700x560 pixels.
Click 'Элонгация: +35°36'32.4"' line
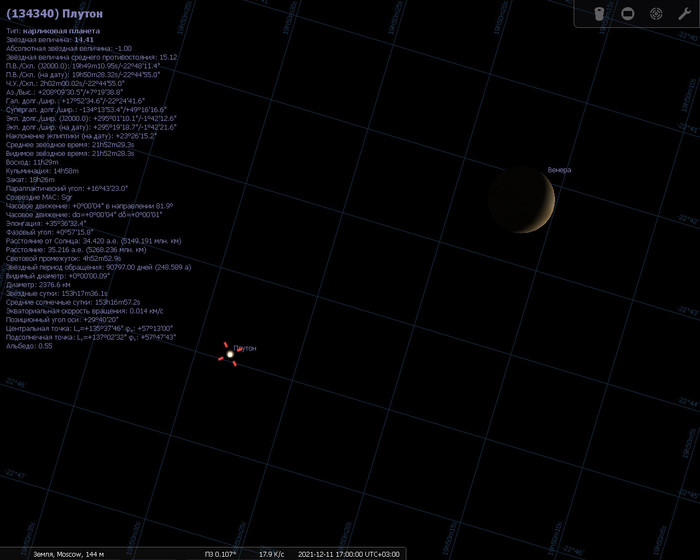click(46, 223)
